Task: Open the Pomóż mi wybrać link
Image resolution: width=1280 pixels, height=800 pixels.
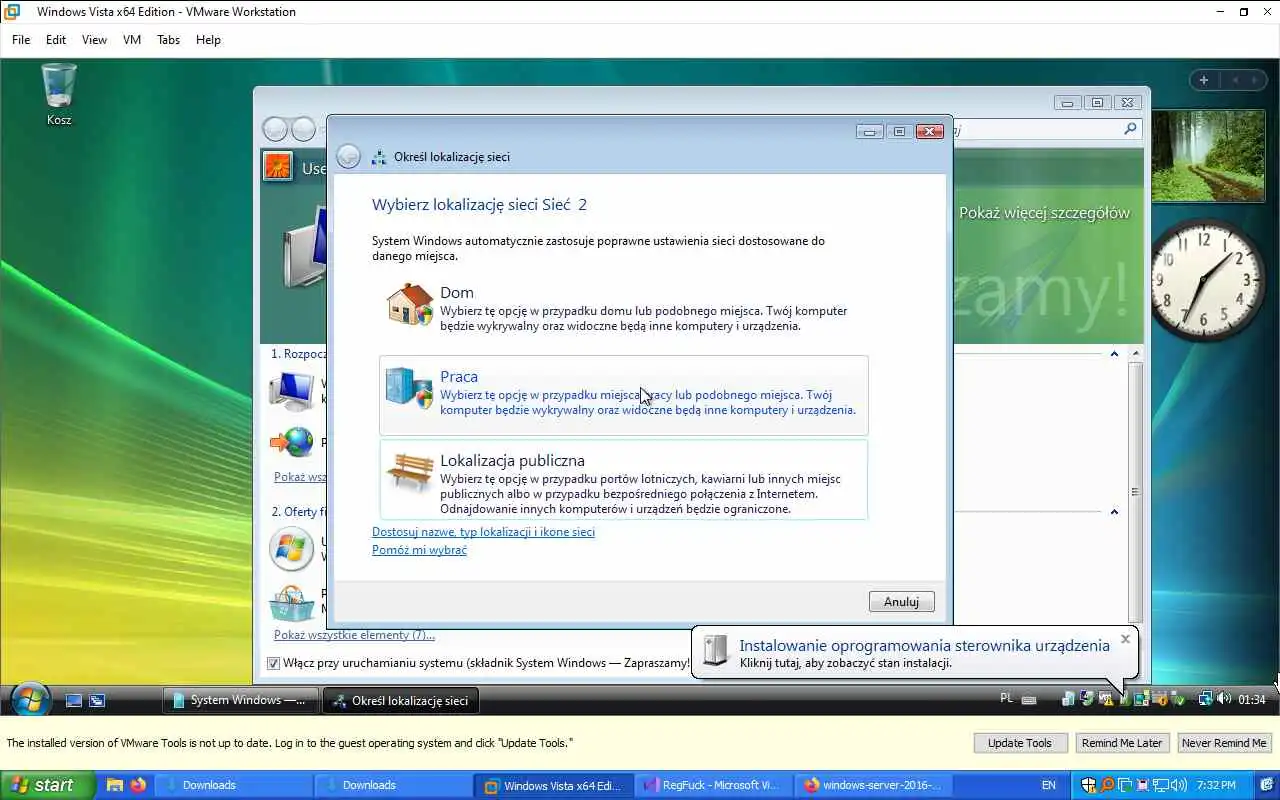Action: point(419,550)
